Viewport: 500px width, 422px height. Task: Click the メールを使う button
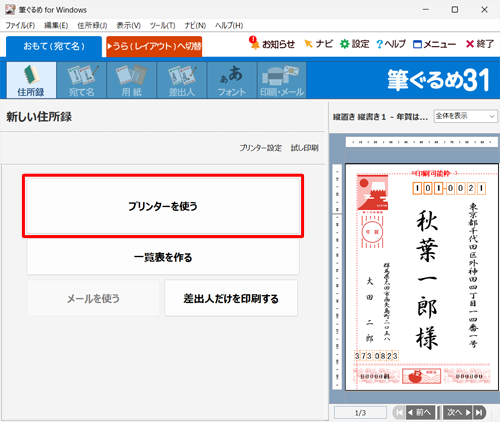tap(93, 298)
